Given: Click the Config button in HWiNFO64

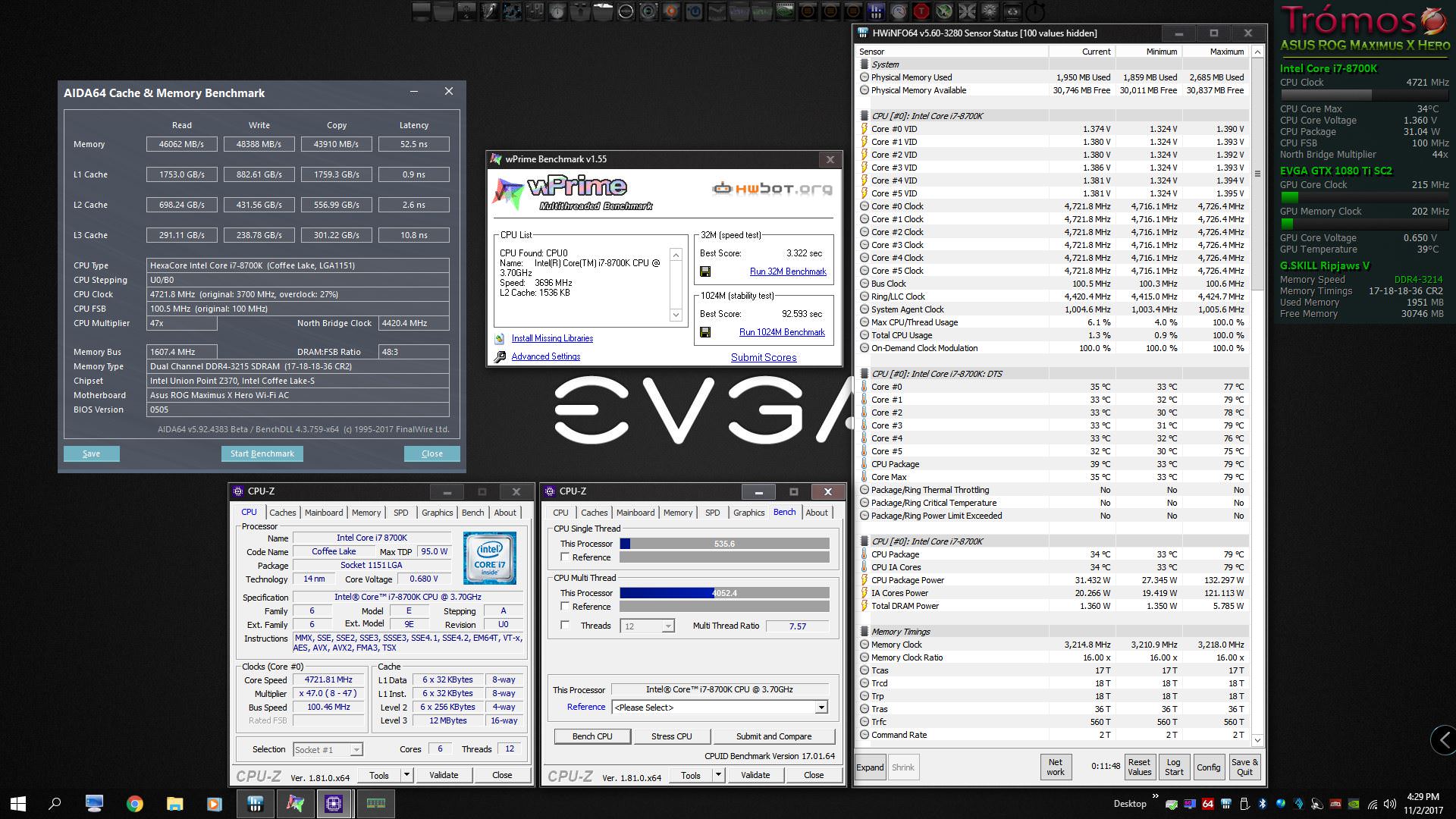Looking at the screenshot, I should click(1209, 767).
